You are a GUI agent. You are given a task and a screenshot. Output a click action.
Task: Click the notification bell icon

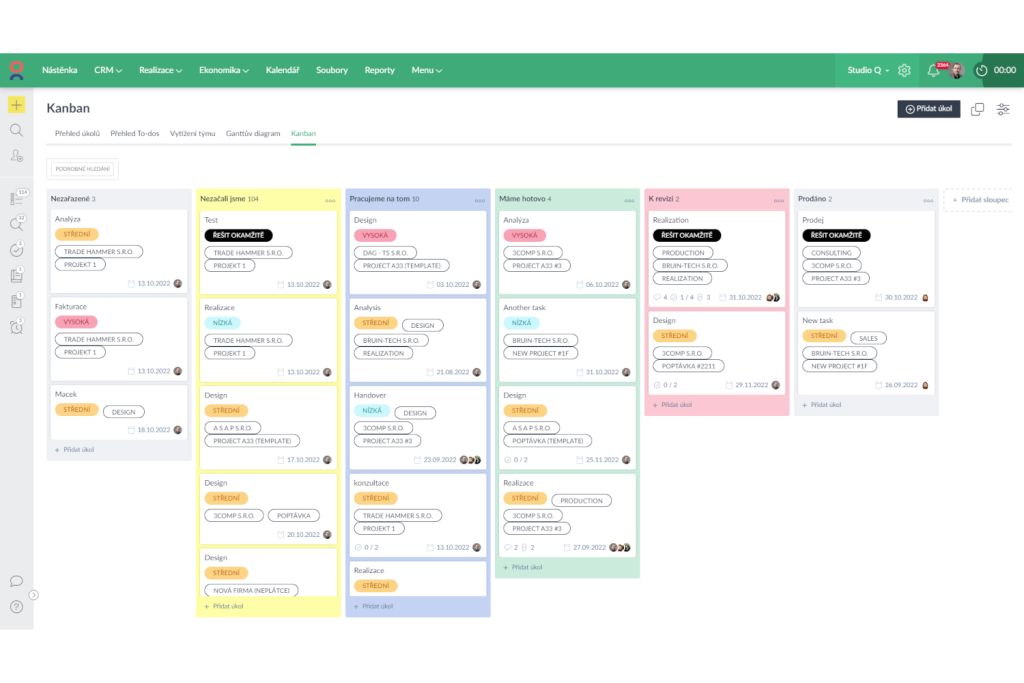(x=933, y=71)
